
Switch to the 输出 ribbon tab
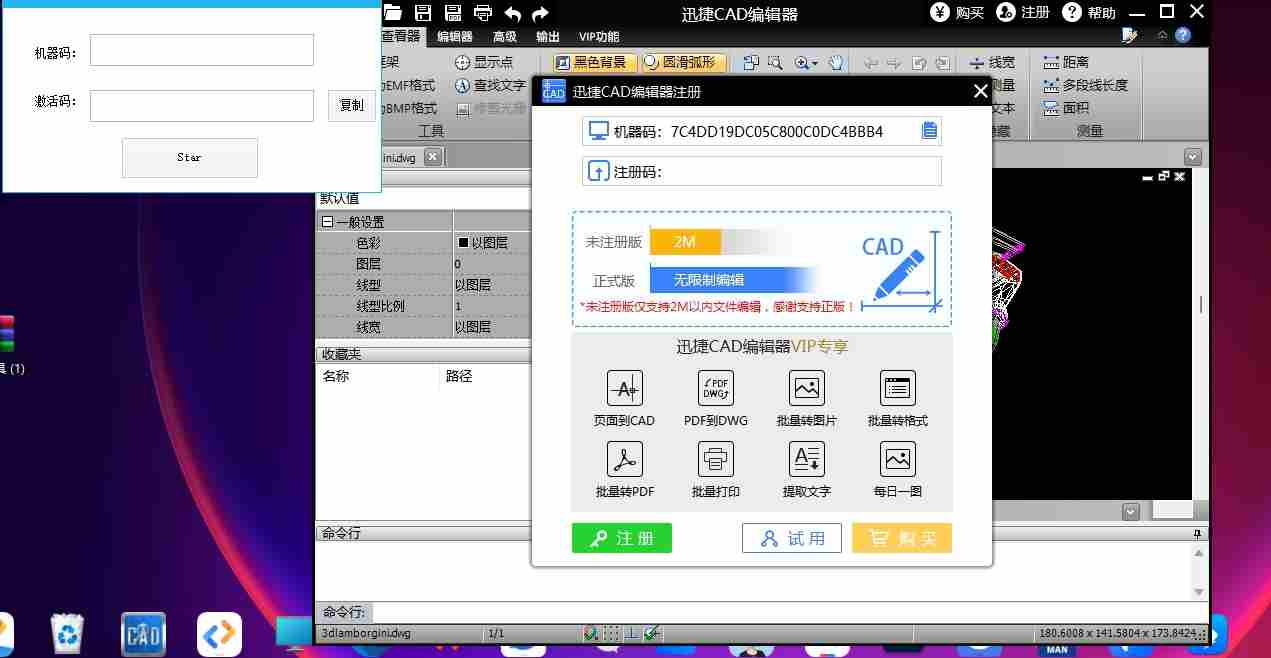pos(548,36)
